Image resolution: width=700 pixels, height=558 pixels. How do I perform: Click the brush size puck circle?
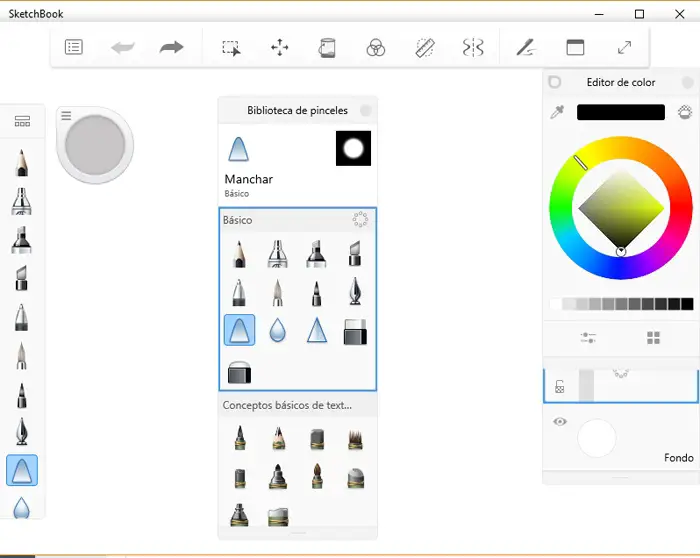tap(95, 145)
